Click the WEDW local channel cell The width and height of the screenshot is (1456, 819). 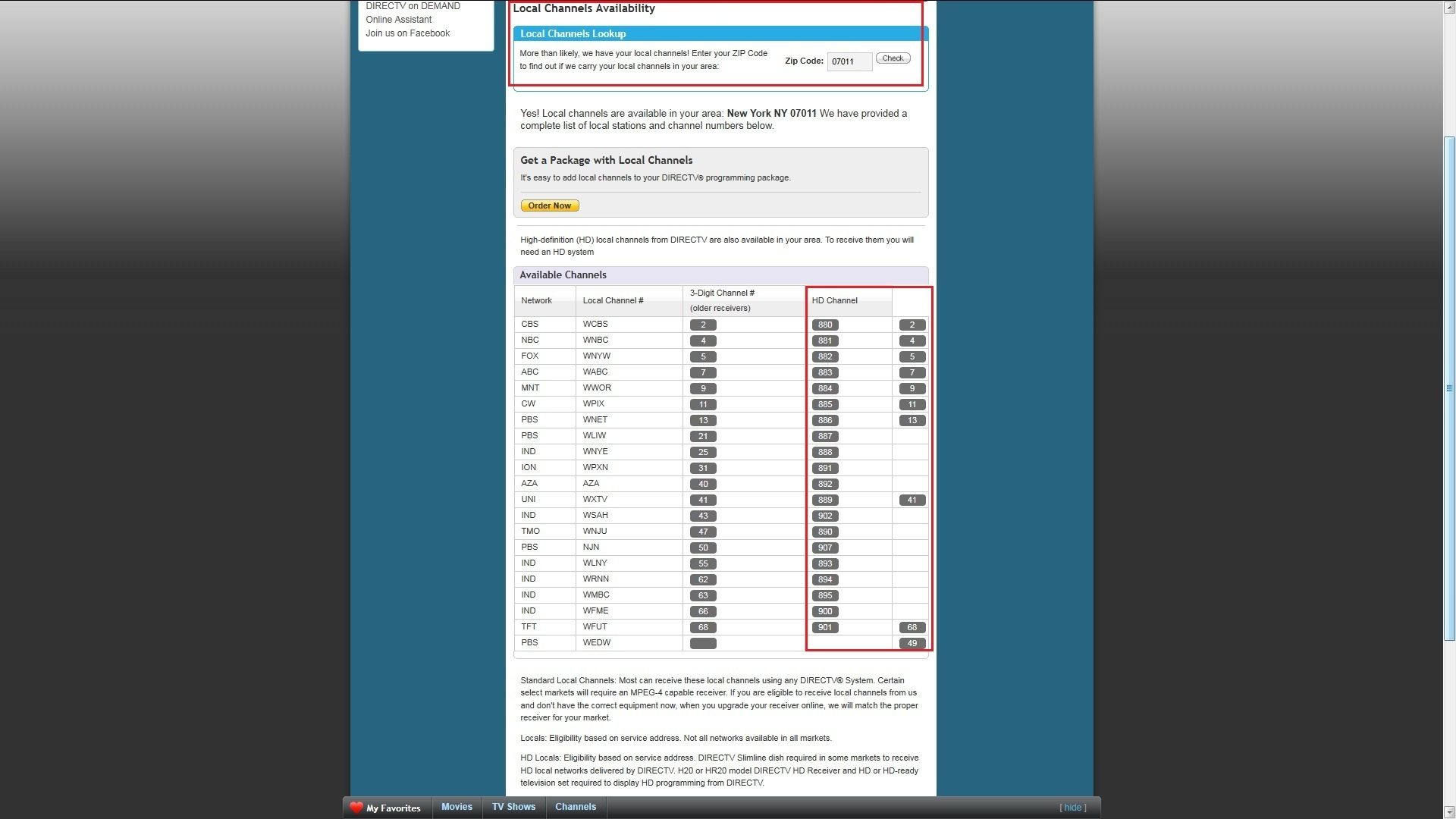629,643
